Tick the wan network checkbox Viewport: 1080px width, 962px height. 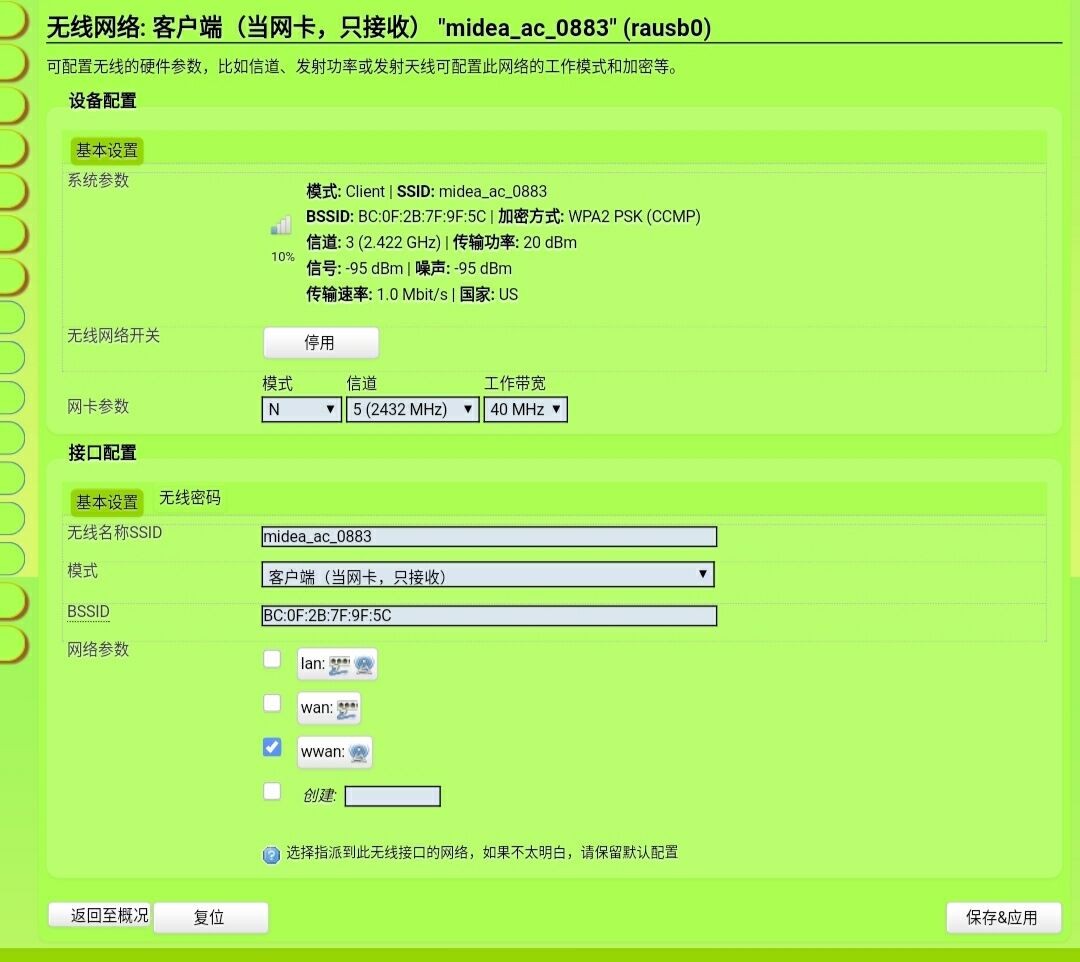click(x=272, y=703)
